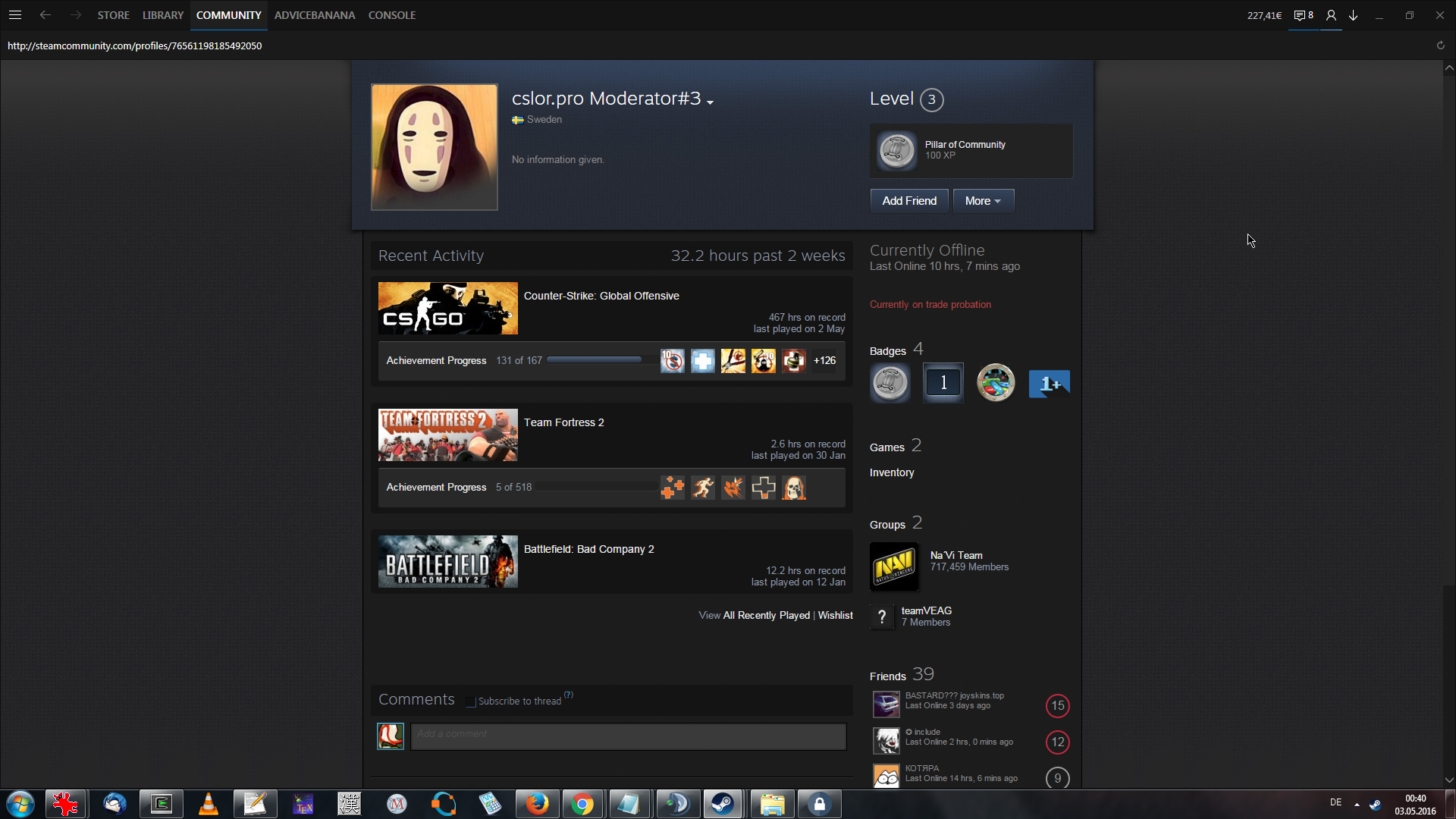Open the Years of Service badge
The height and width of the screenshot is (819, 1456).
point(943,383)
